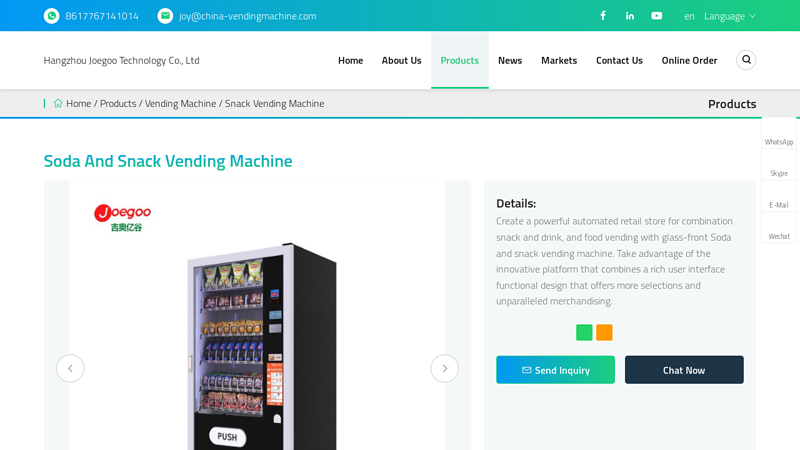Show previous product image arrow
This screenshot has width=800, height=450.
(x=70, y=368)
